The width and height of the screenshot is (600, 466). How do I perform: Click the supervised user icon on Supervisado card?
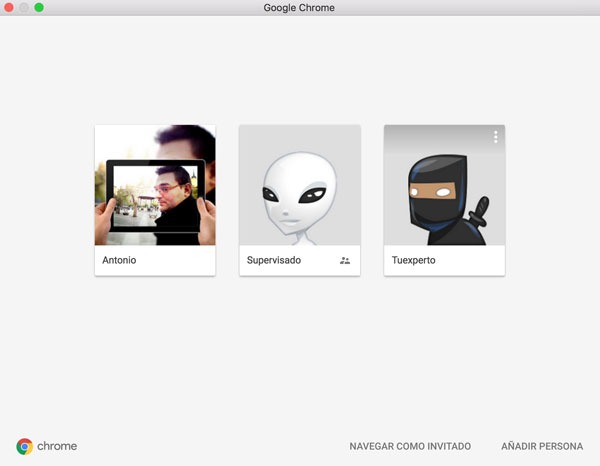pyautogui.click(x=345, y=261)
